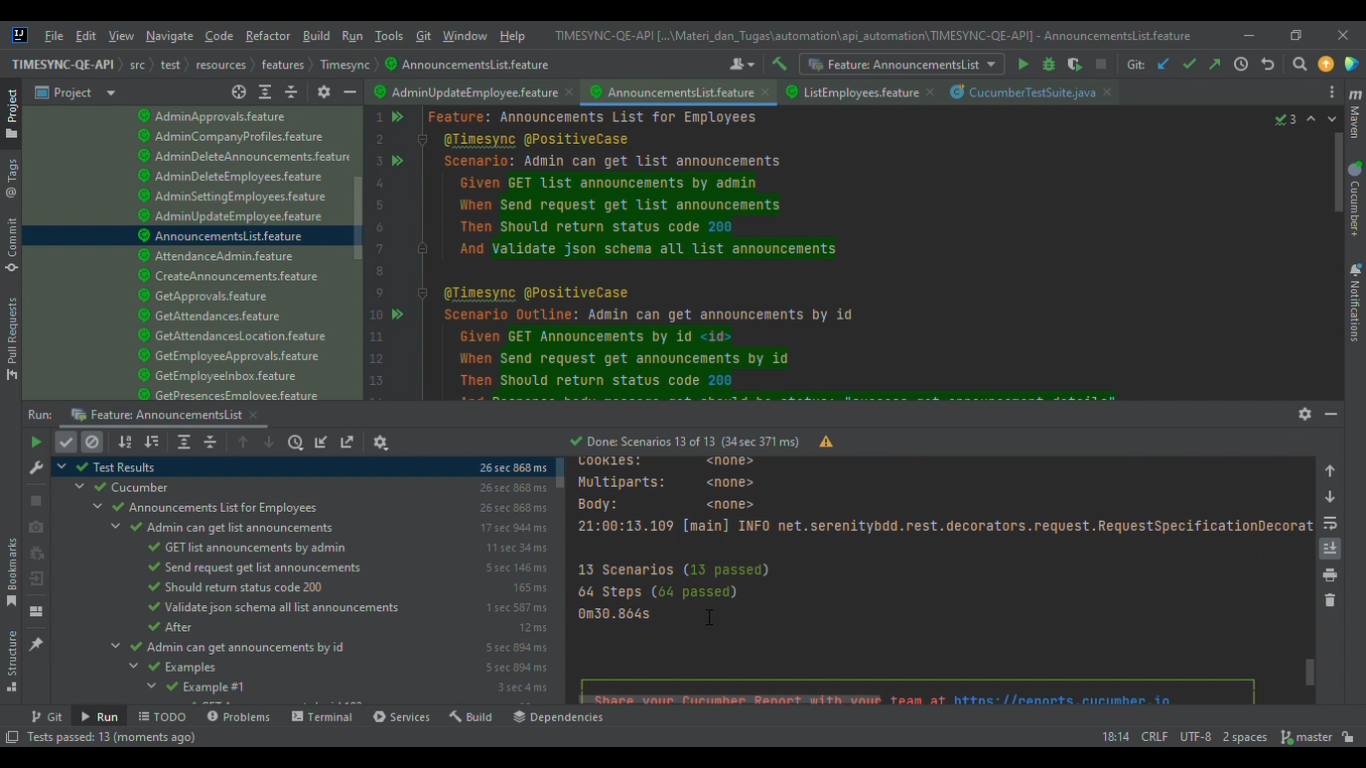Open test run Settings gear in Run panel
1366x768 pixels.
tap(380, 441)
